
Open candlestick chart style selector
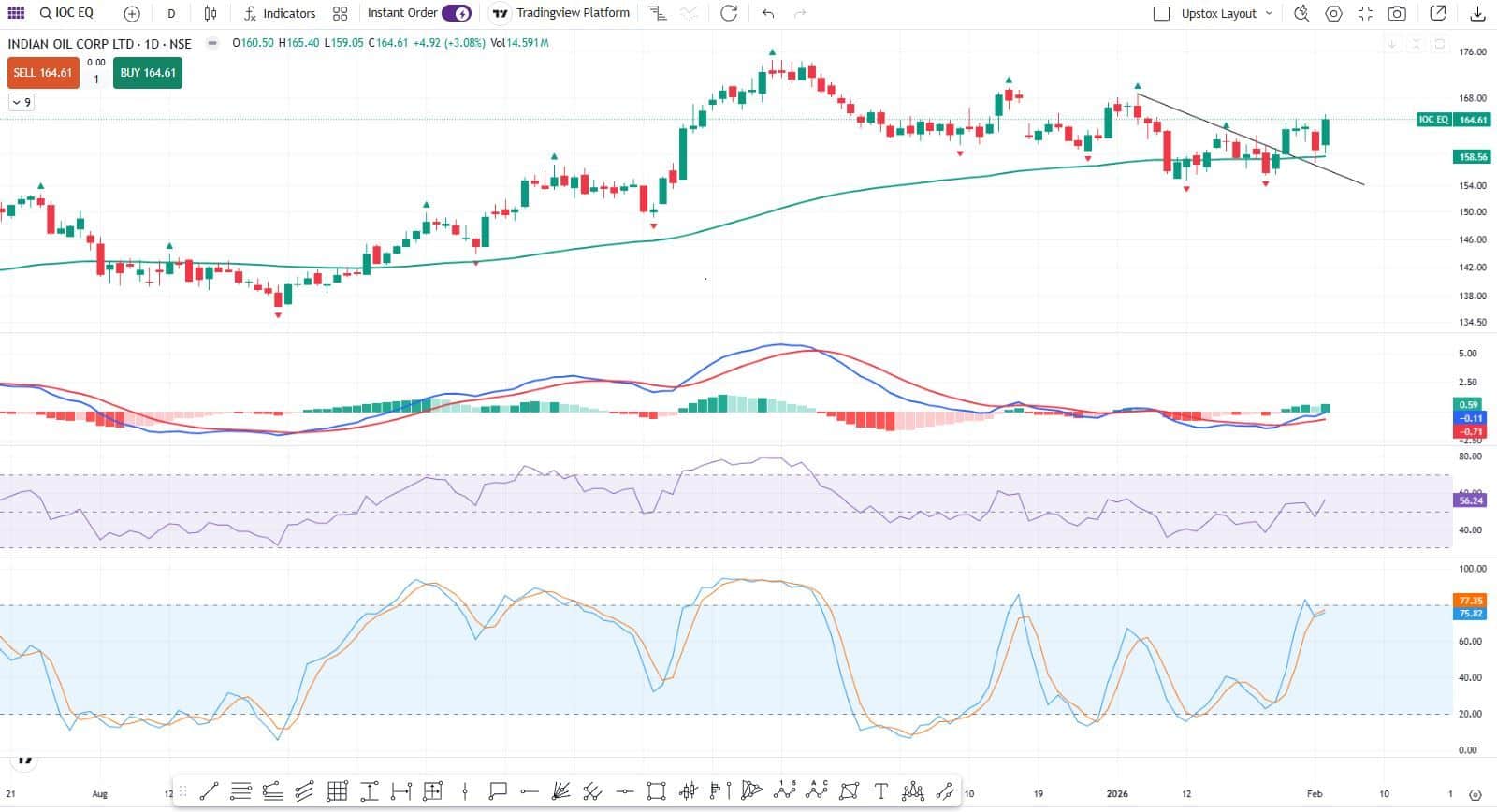[x=211, y=14]
